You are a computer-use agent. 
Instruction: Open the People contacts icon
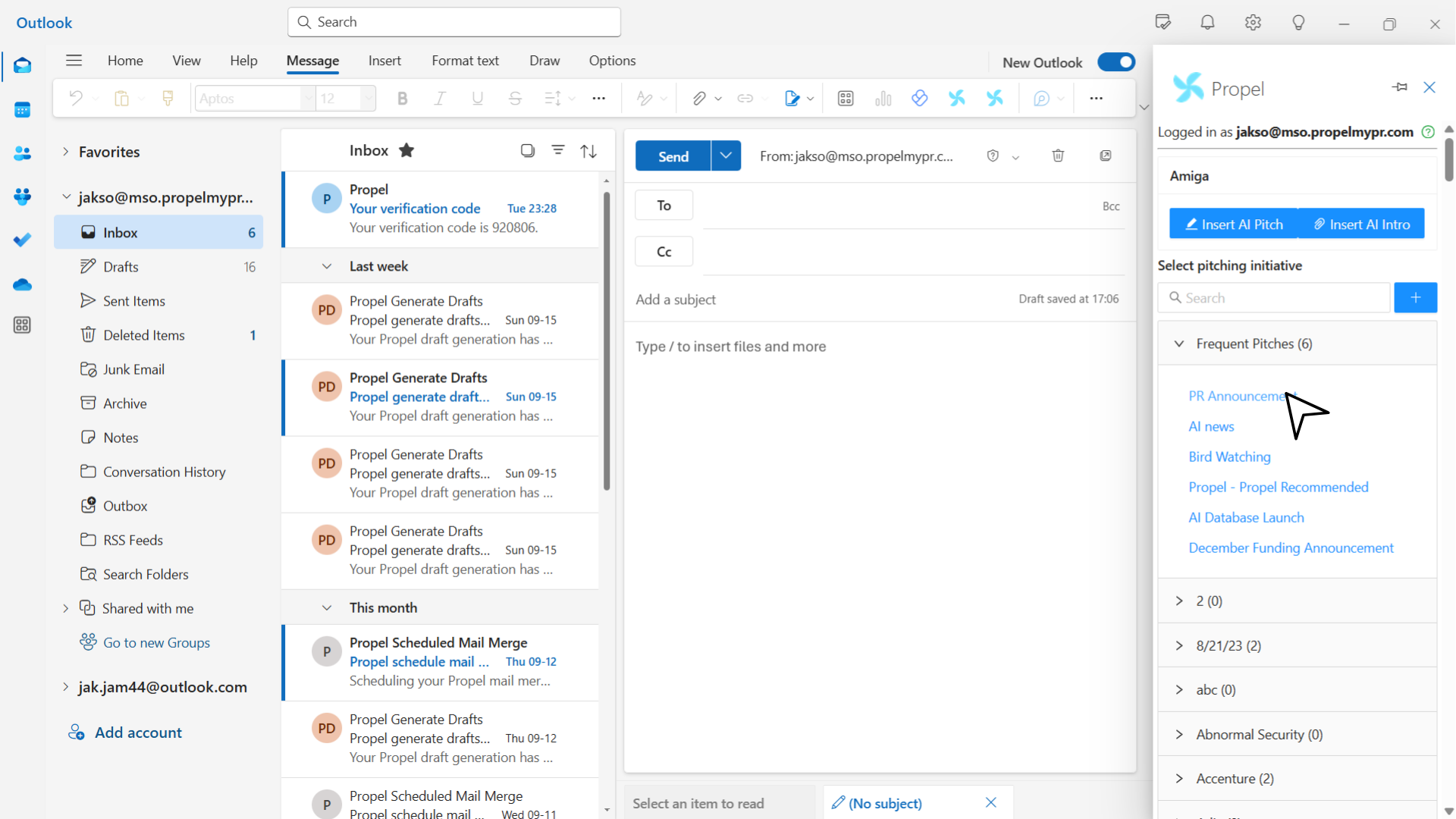click(x=22, y=153)
